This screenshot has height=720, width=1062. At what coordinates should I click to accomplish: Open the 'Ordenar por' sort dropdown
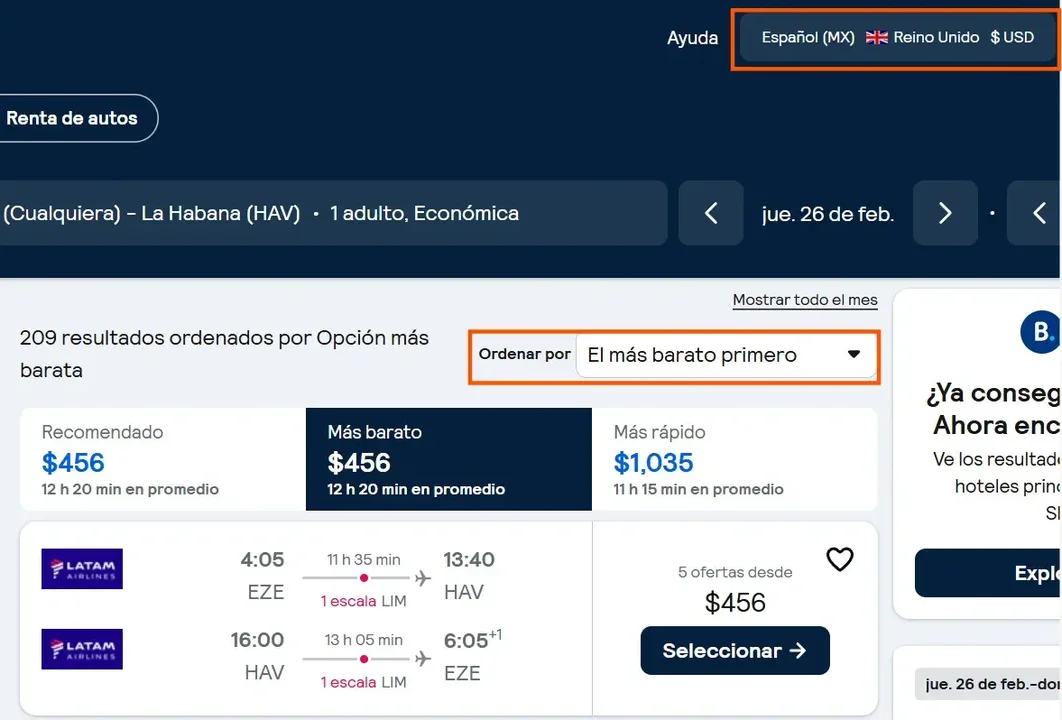coord(726,355)
